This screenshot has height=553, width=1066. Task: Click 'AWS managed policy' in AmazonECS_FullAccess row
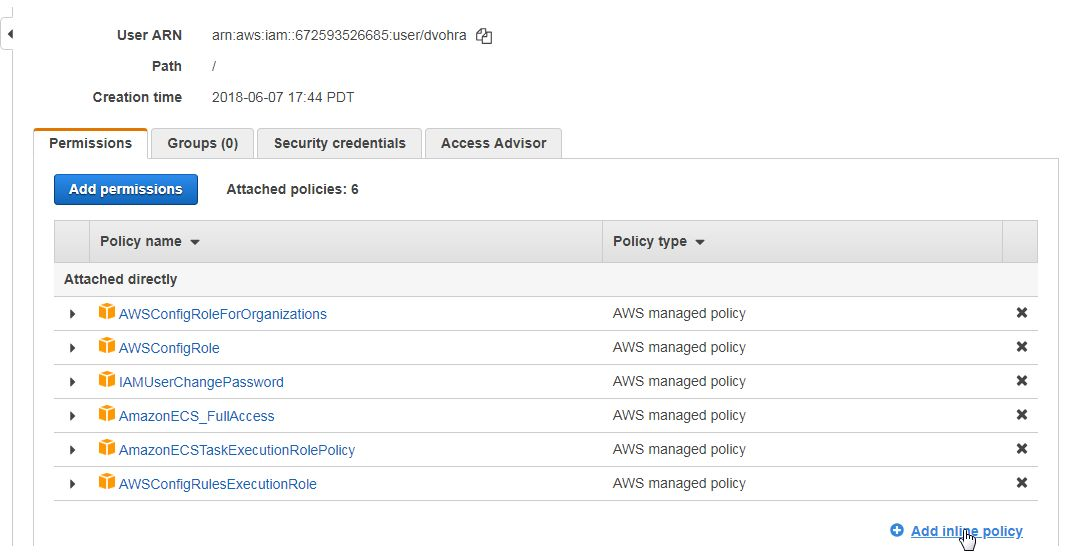pyautogui.click(x=679, y=416)
